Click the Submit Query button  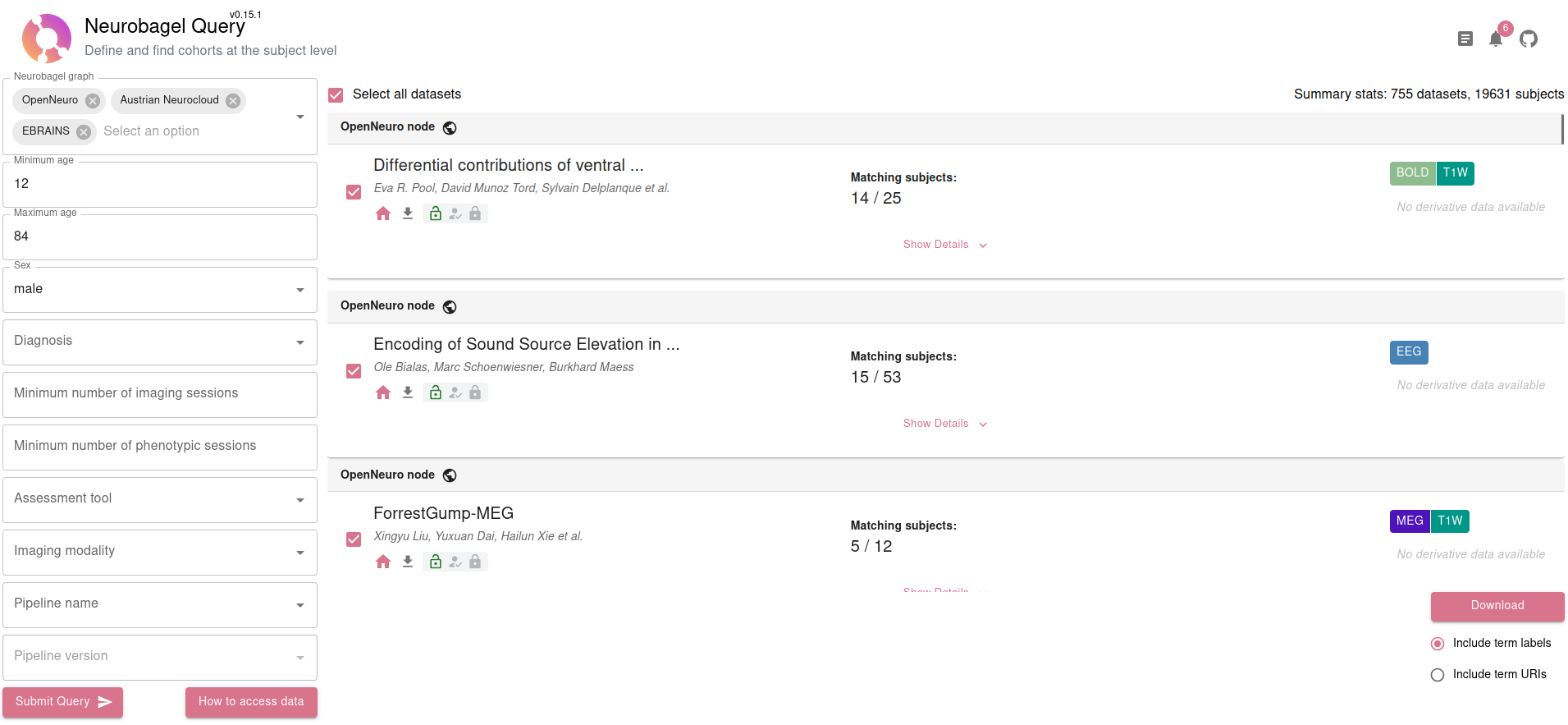coord(63,702)
